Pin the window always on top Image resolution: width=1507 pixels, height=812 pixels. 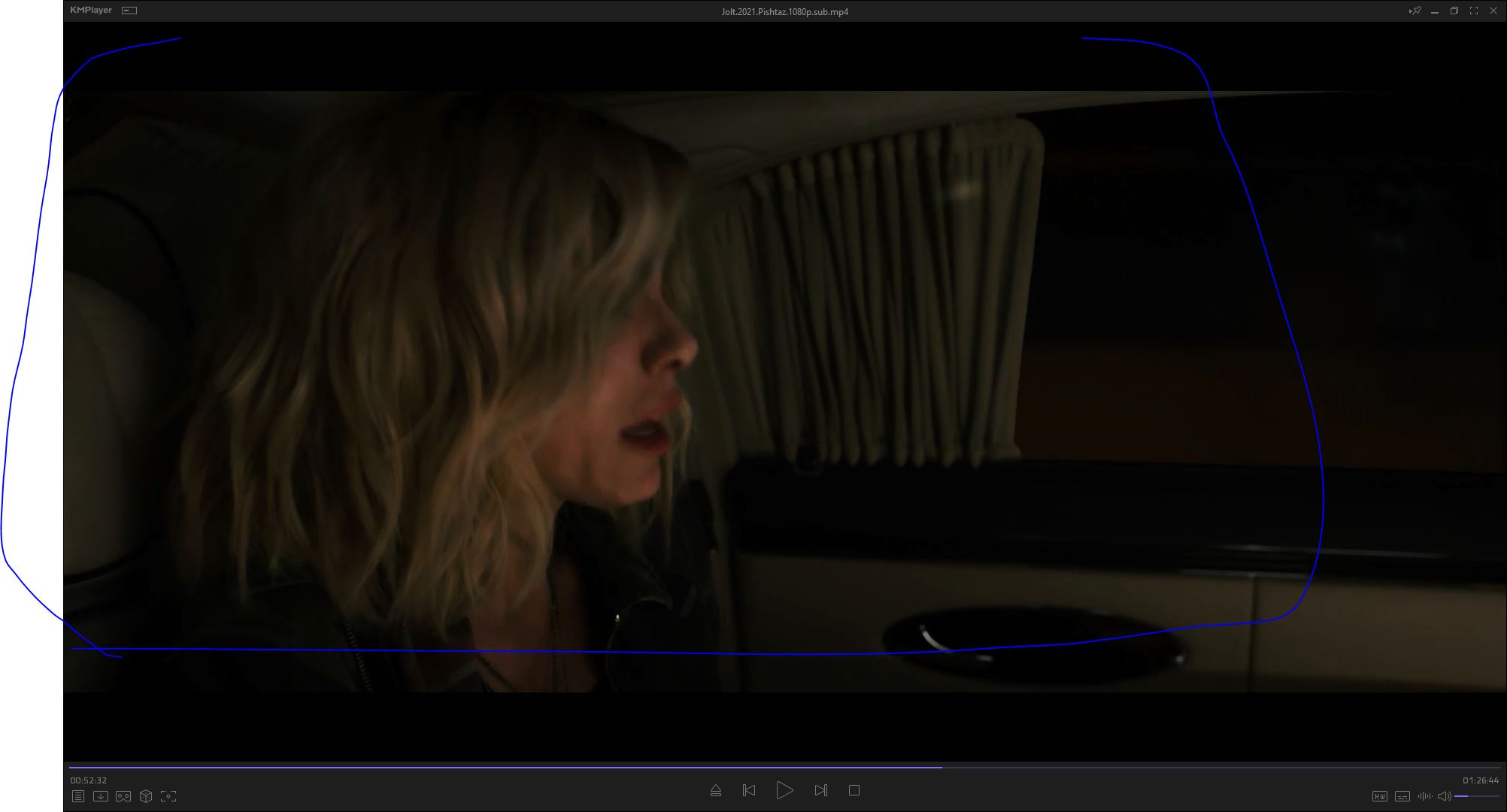1415,11
